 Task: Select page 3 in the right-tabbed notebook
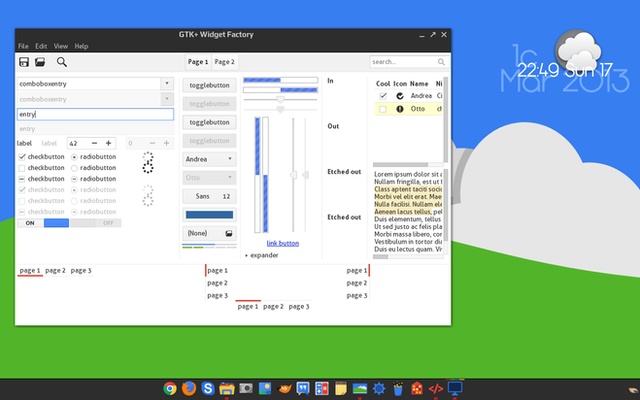pos(357,296)
